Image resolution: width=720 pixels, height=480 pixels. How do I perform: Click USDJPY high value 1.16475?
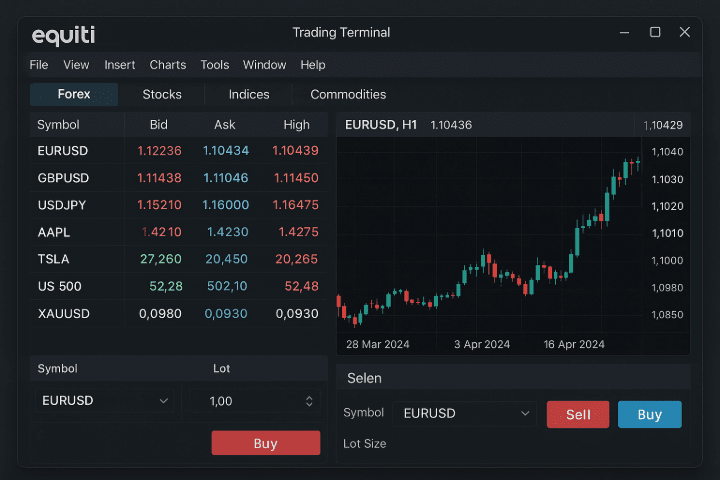296,205
